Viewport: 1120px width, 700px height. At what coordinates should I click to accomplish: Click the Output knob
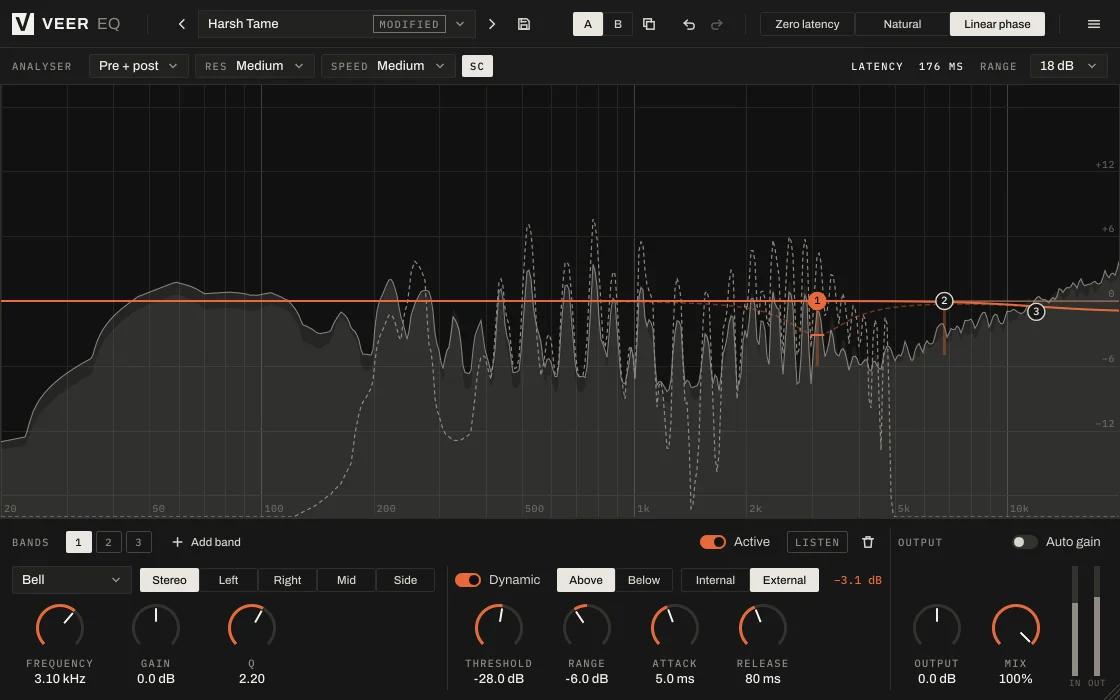tap(936, 627)
